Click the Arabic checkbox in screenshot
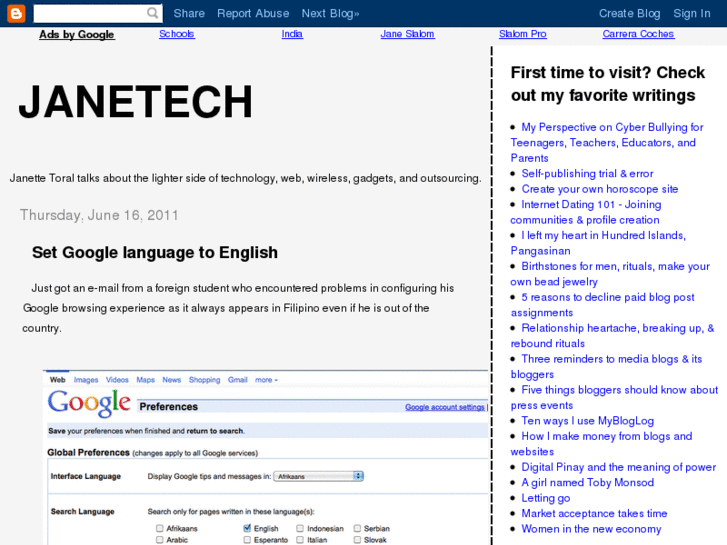This screenshot has height=545, width=727. pos(160,540)
